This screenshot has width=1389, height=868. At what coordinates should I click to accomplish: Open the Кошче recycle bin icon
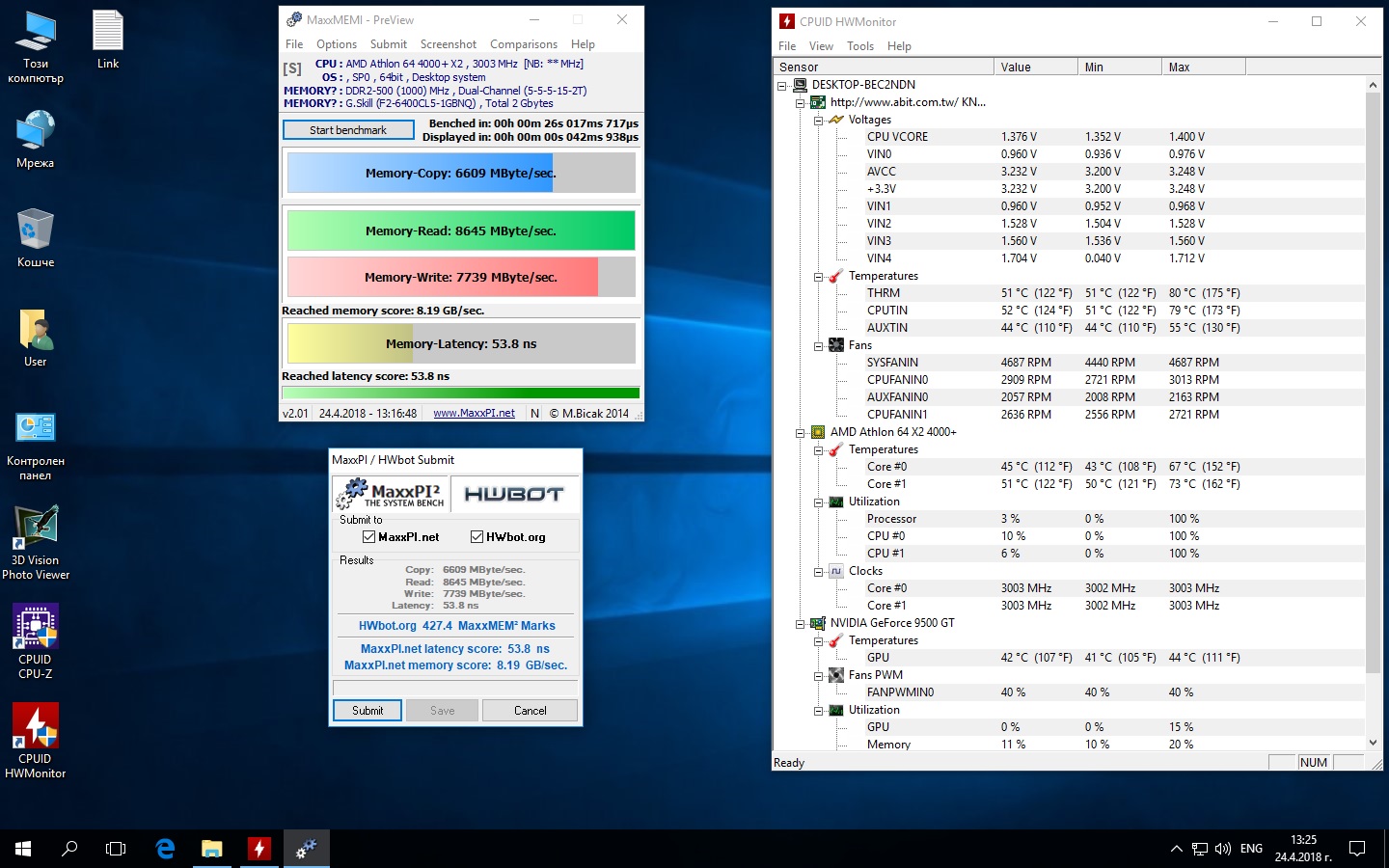pos(36,238)
